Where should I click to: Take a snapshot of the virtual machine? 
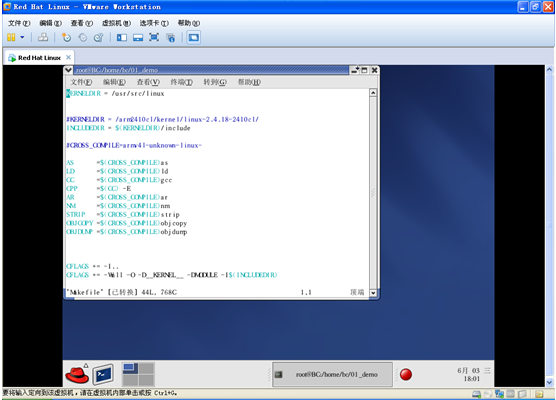point(66,37)
